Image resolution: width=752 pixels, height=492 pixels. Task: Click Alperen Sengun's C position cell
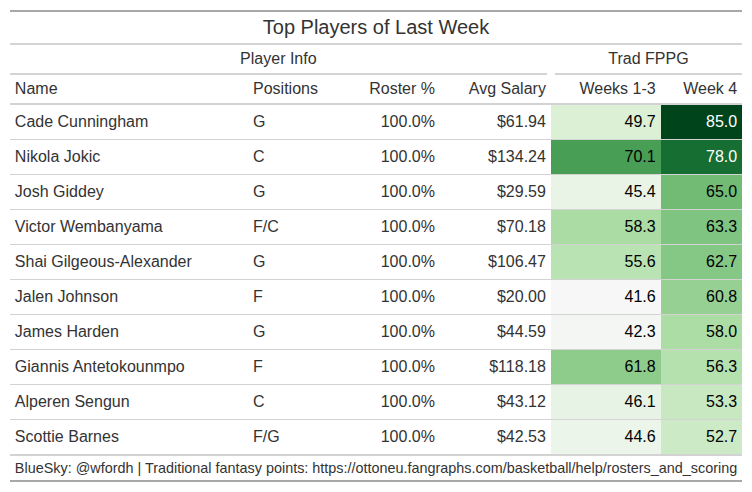click(x=258, y=402)
